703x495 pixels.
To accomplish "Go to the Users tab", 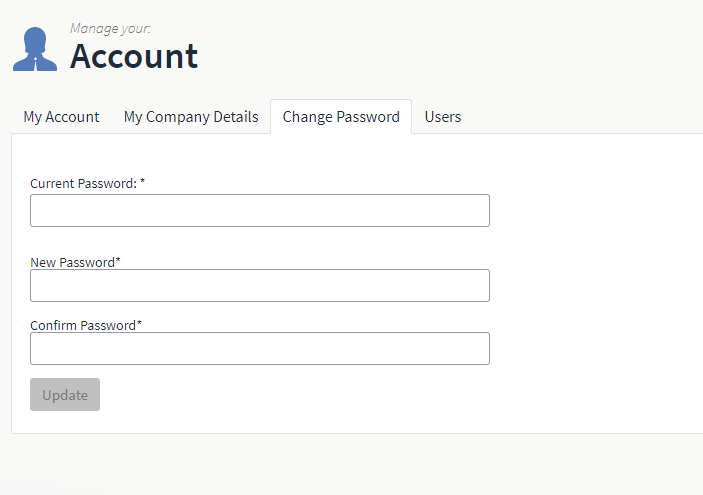I will 443,117.
